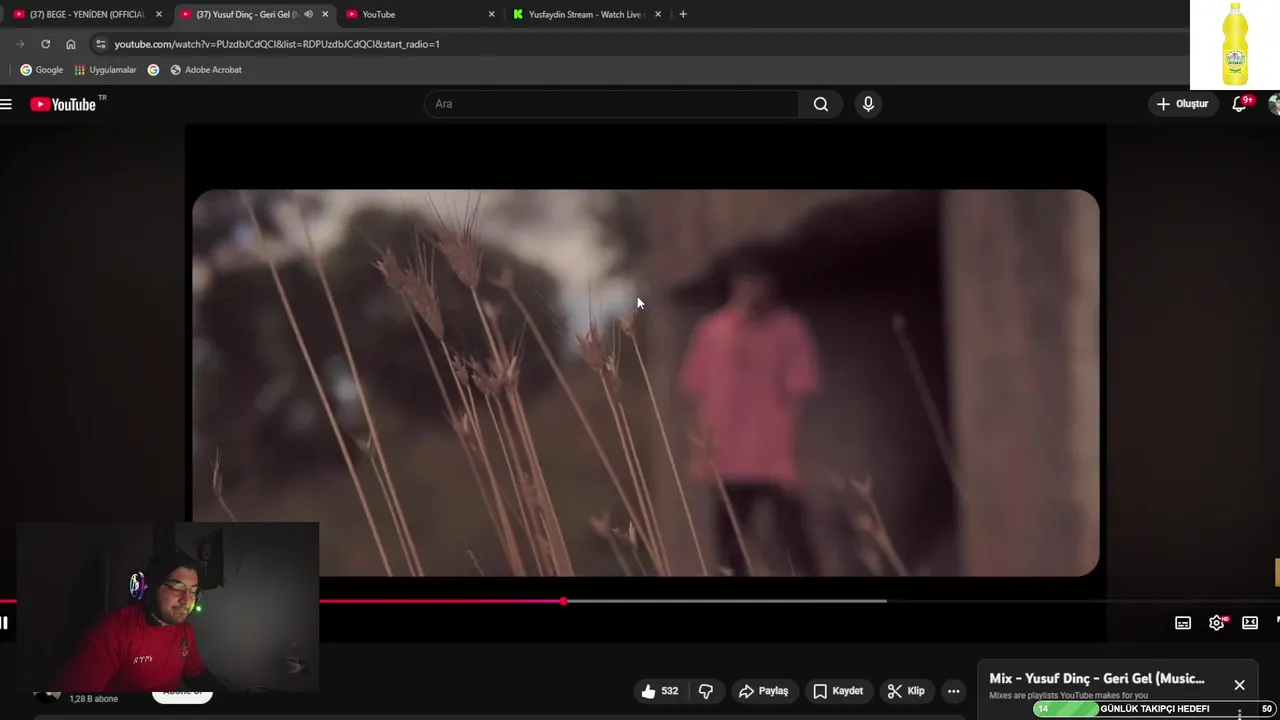Focus the Ara search field

612,104
